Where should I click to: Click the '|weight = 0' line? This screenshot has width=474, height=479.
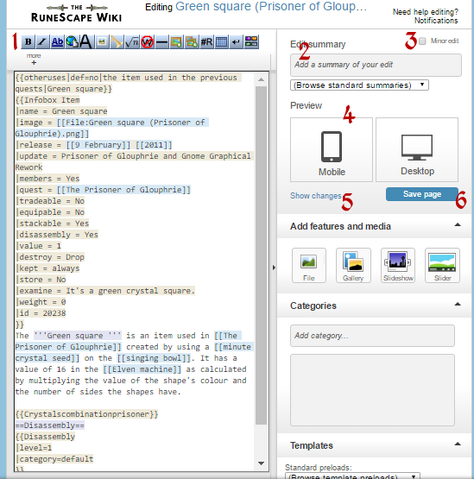tap(41, 302)
